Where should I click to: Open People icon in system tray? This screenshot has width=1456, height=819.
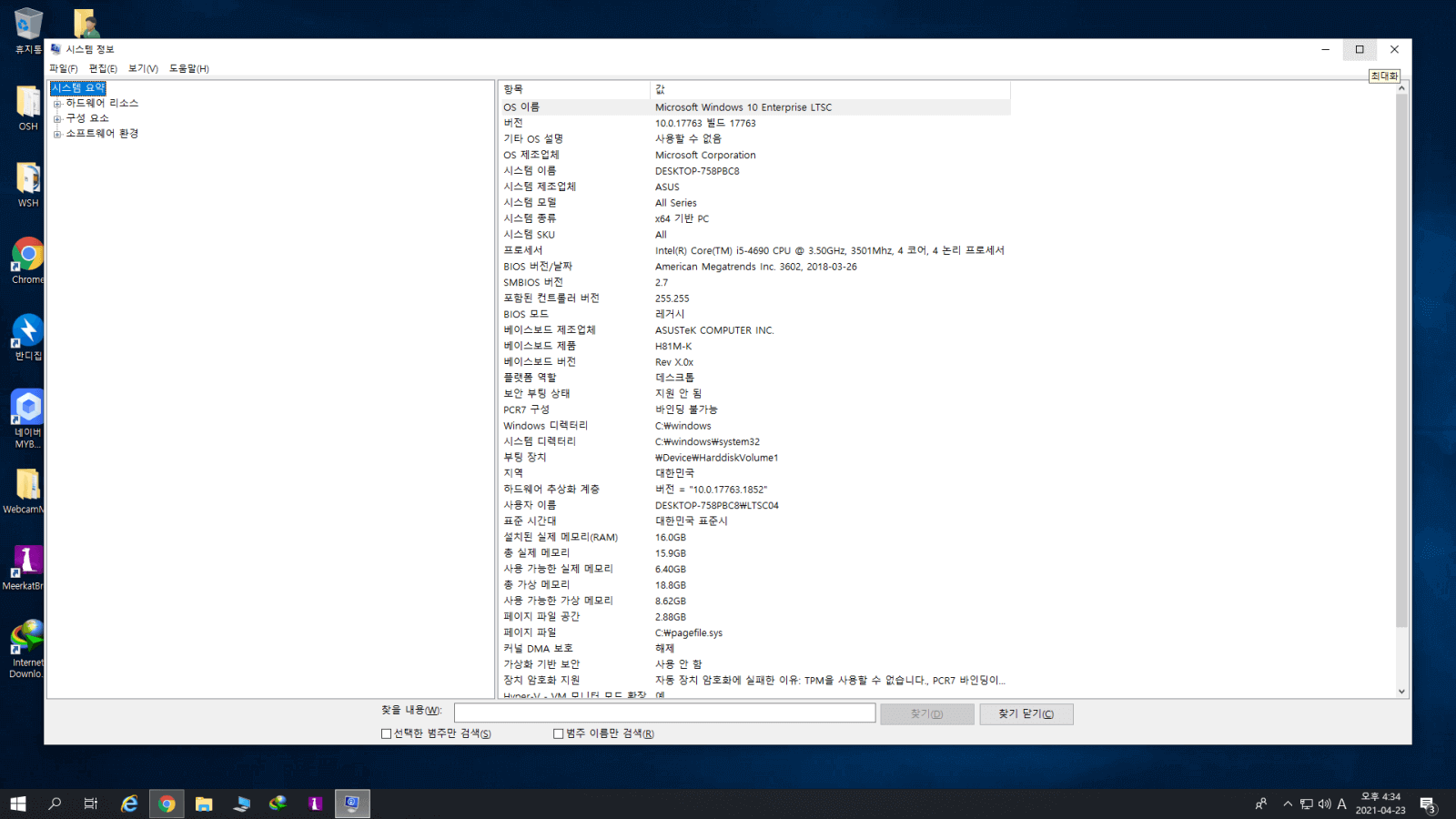pyautogui.click(x=1260, y=804)
